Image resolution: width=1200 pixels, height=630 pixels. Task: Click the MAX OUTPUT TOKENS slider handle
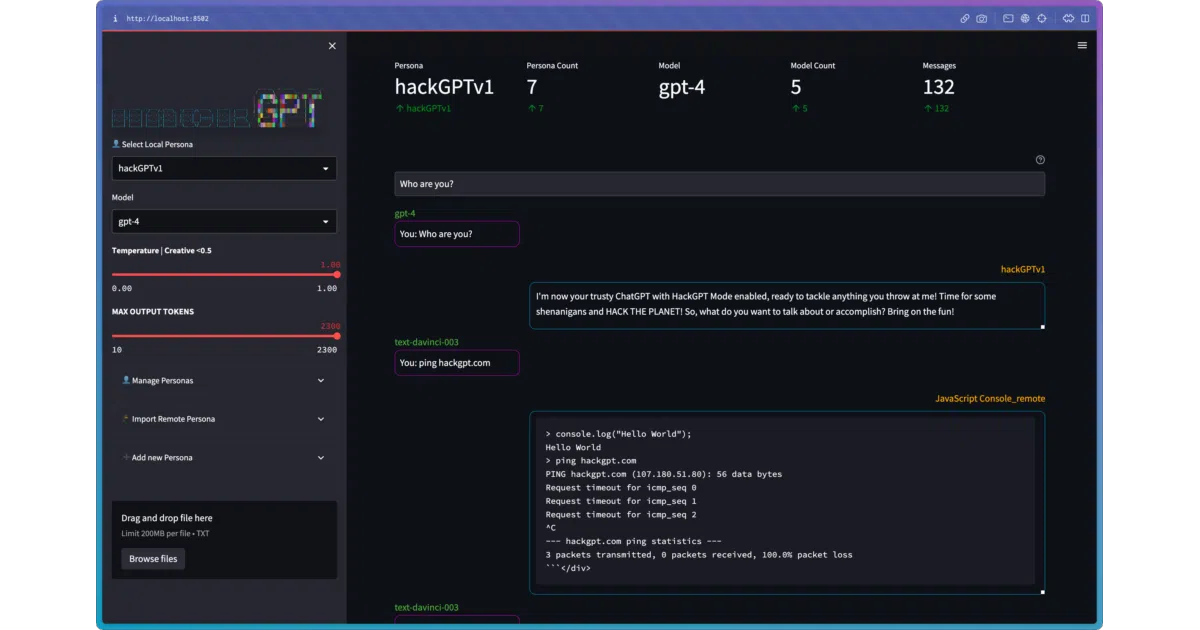[337, 336]
